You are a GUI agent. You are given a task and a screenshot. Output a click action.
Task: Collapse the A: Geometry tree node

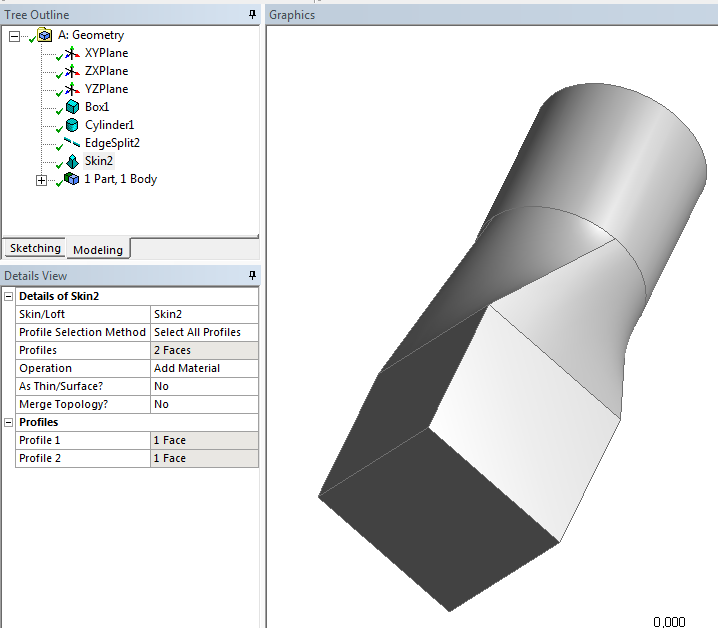click(x=15, y=36)
